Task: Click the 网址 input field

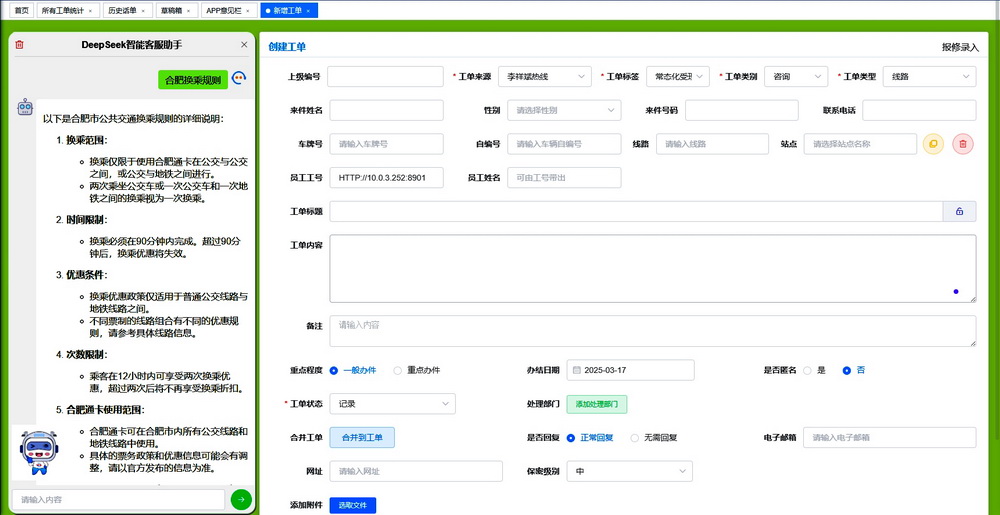Action: [416, 472]
